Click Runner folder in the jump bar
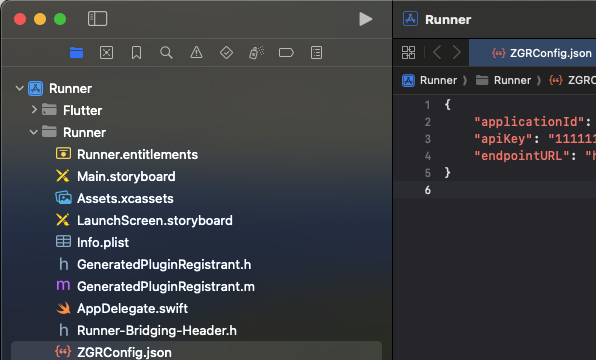 click(503, 80)
